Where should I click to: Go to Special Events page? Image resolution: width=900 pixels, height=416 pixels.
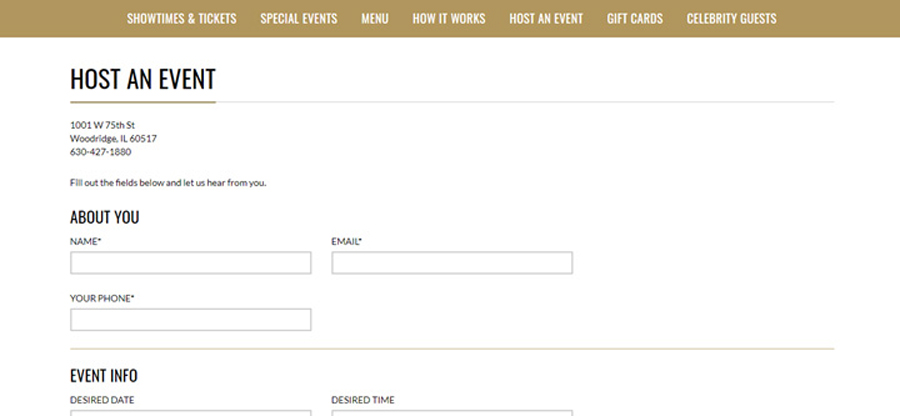pos(298,18)
